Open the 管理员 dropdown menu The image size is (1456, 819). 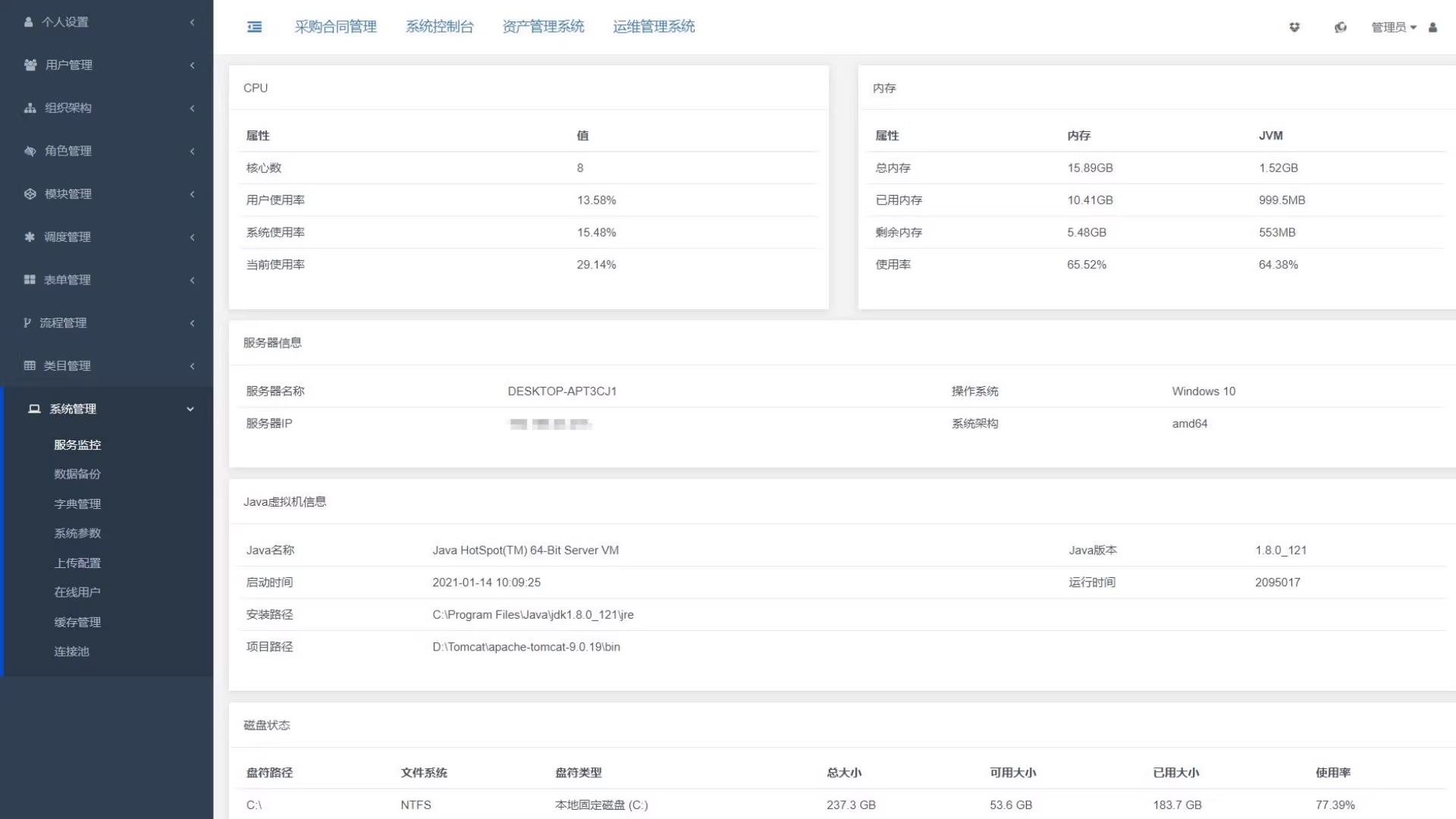[1394, 27]
